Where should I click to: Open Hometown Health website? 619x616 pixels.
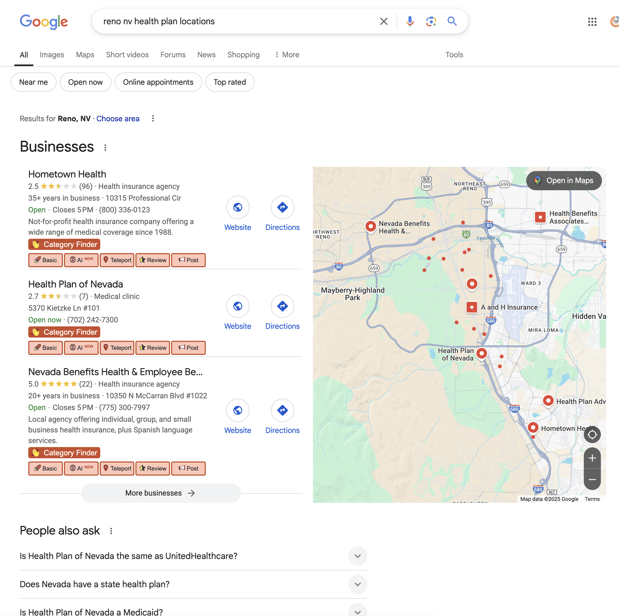point(238,214)
